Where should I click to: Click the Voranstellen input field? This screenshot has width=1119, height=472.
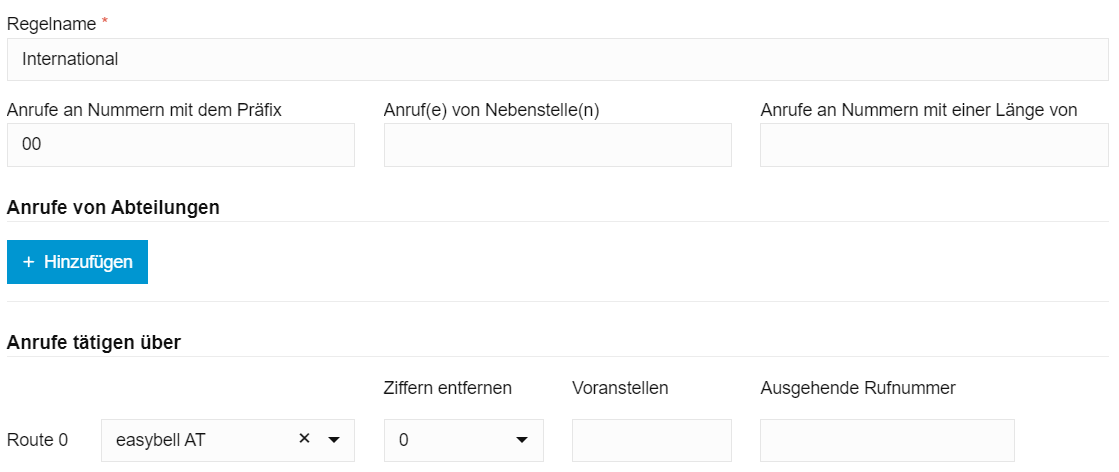[x=651, y=440]
